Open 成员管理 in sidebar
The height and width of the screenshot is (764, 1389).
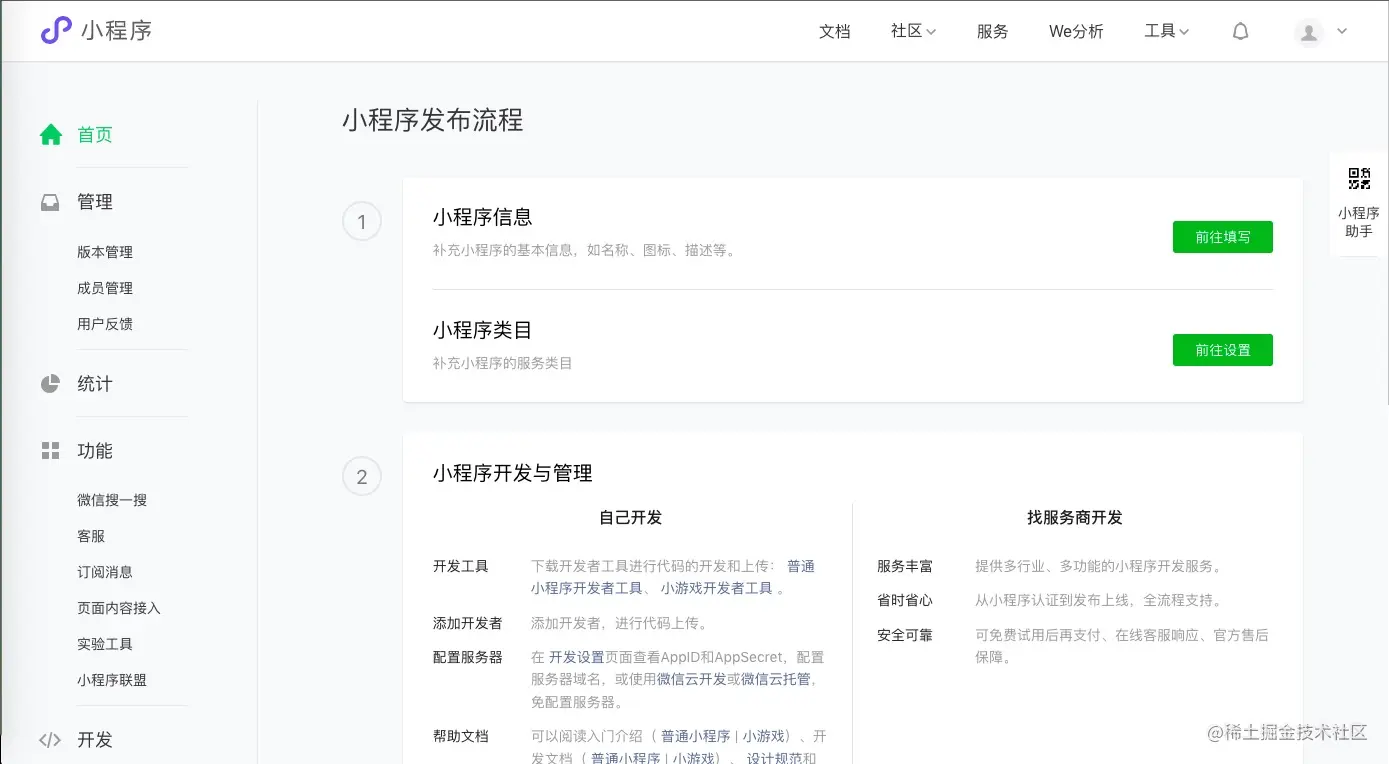click(x=105, y=288)
